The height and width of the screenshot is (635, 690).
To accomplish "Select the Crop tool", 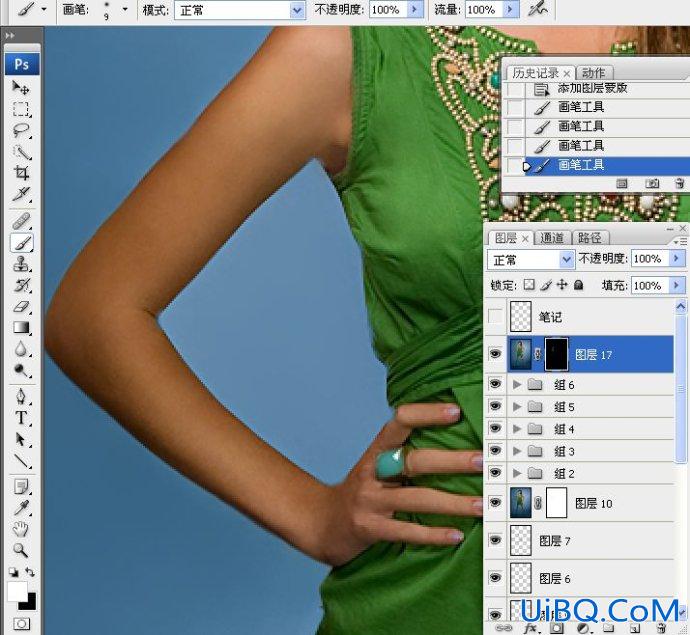I will (x=21, y=173).
